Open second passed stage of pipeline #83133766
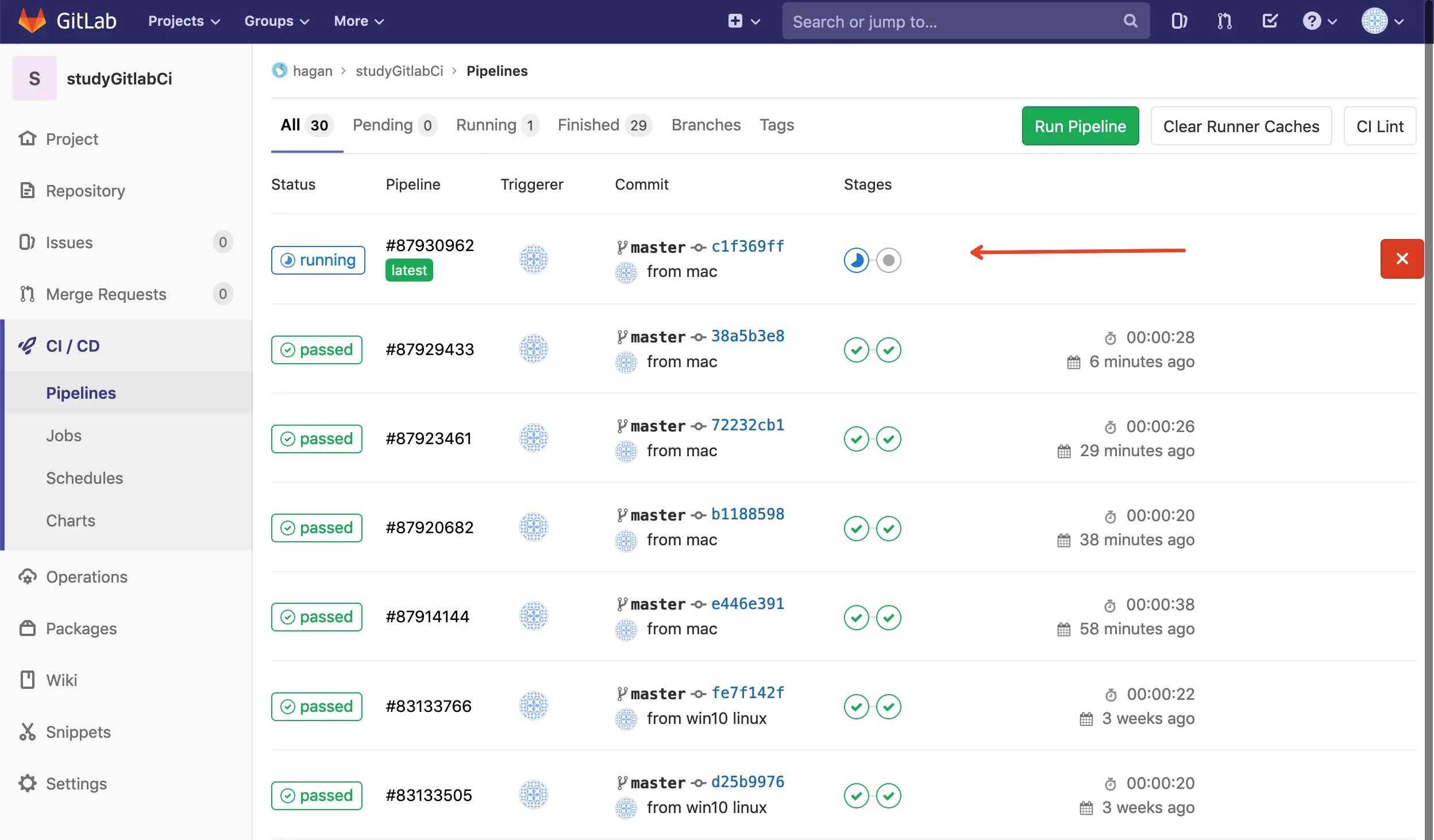Viewport: 1434px width, 840px height. click(888, 707)
